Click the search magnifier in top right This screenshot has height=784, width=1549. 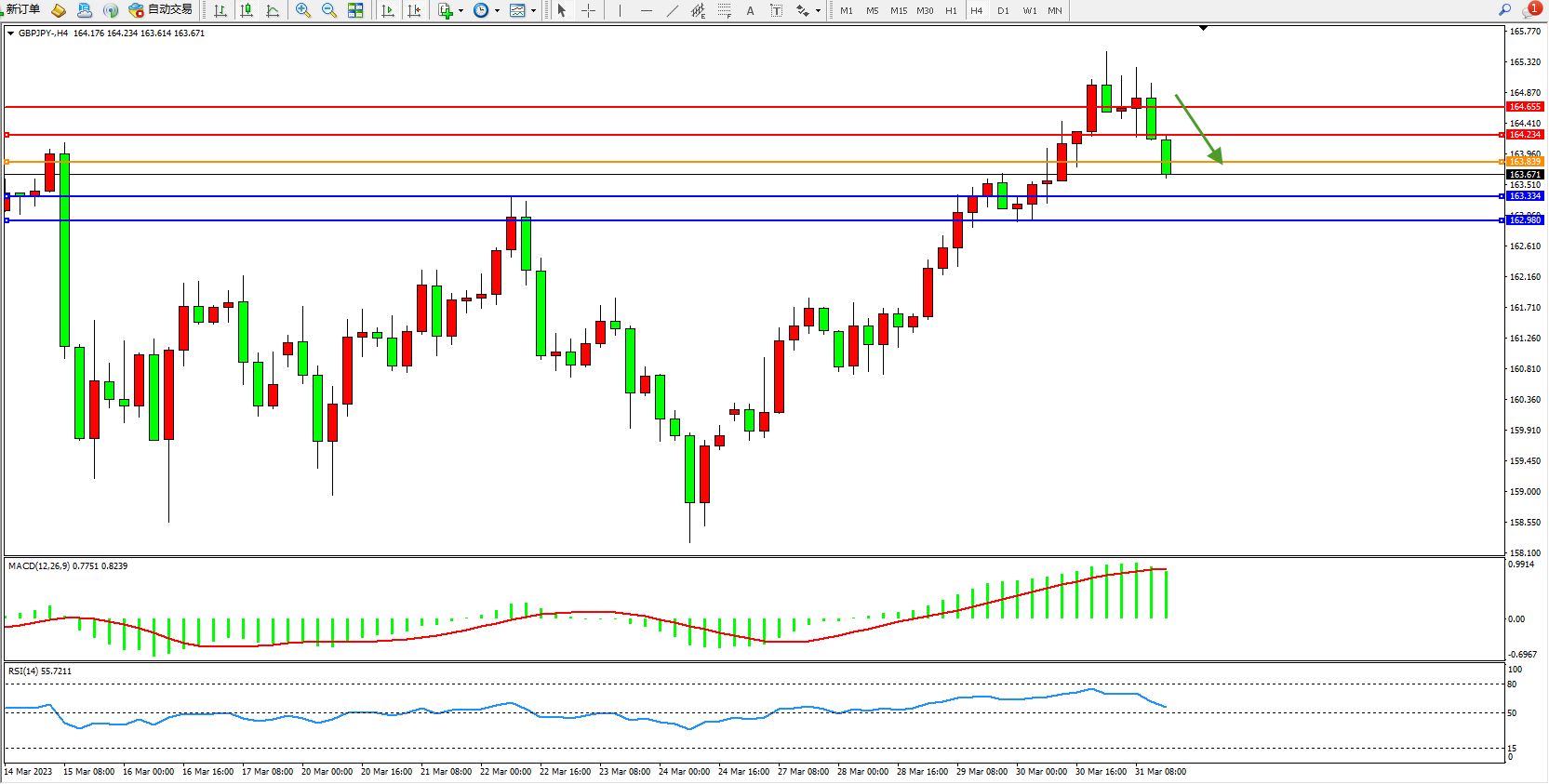pyautogui.click(x=1504, y=10)
